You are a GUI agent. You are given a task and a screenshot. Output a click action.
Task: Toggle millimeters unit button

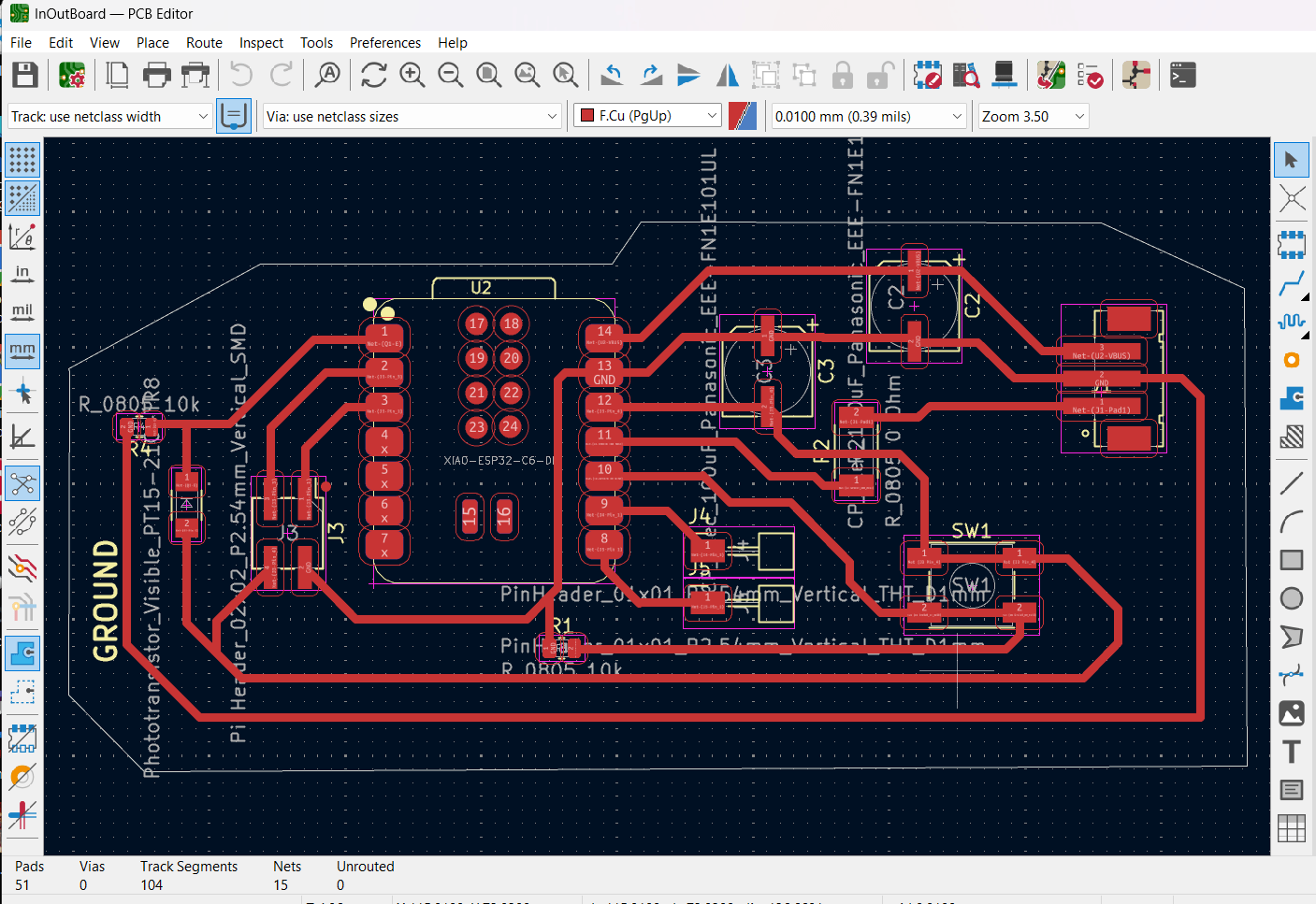(22, 351)
